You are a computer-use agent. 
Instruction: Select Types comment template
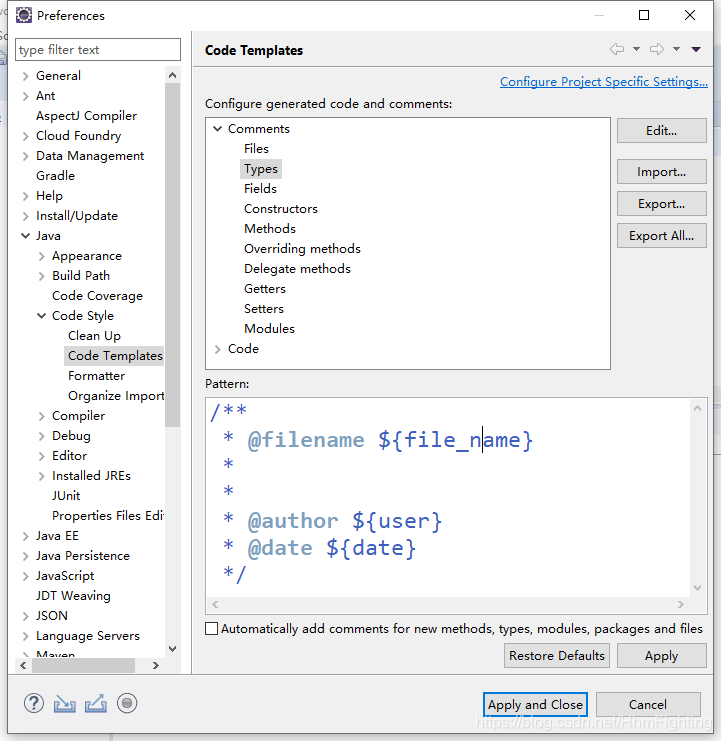(x=261, y=169)
